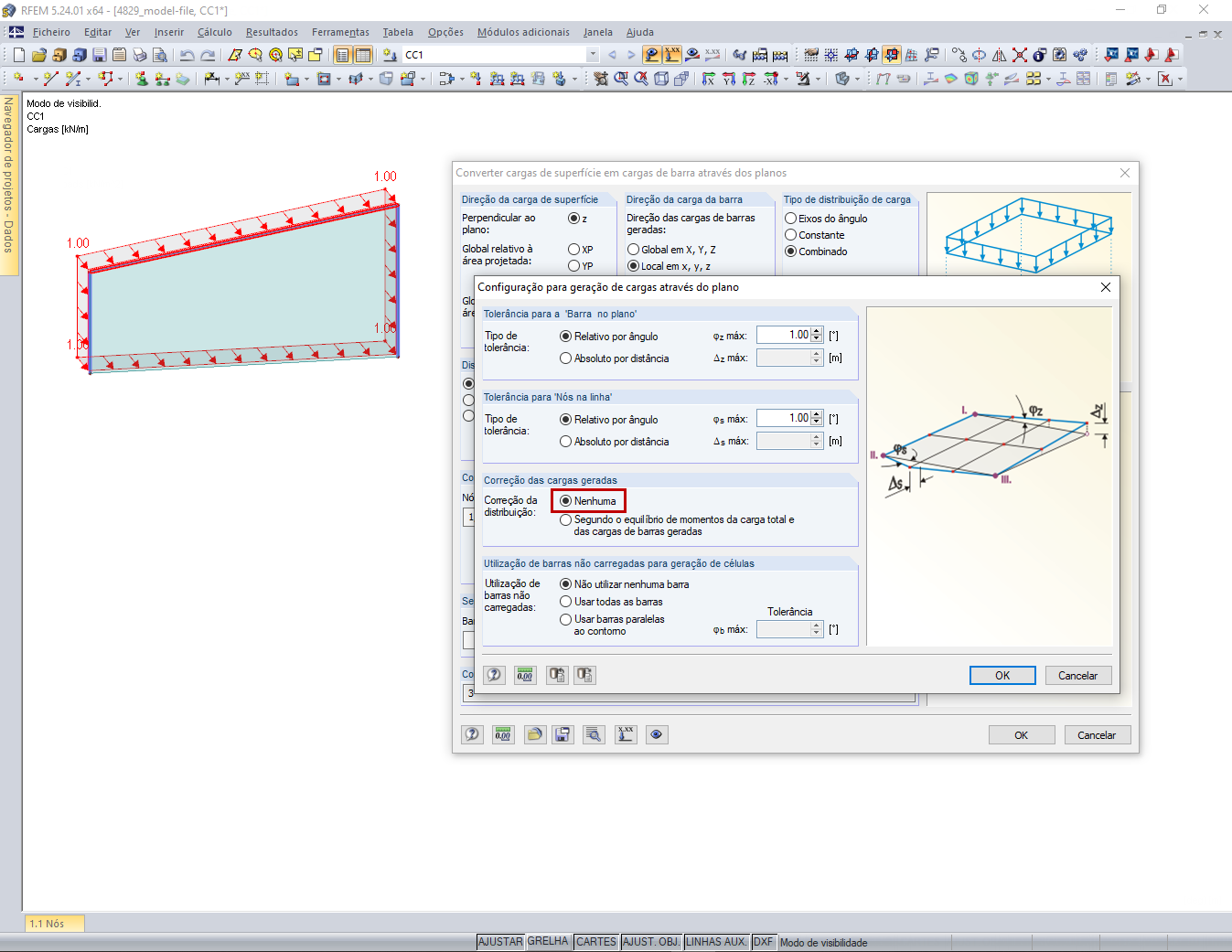This screenshot has height=952, width=1232.
Task: Redo the action via toolbar arrow
Action: [209, 55]
